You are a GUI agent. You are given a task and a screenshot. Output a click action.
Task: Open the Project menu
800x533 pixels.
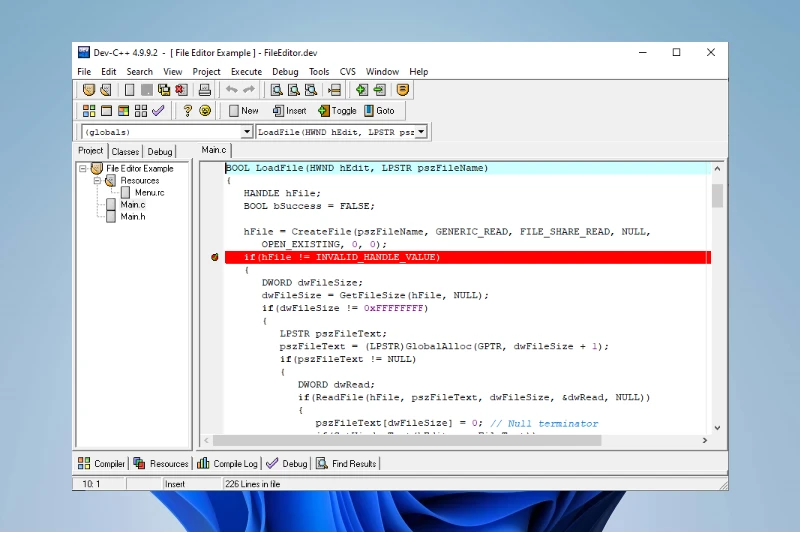pyautogui.click(x=206, y=72)
